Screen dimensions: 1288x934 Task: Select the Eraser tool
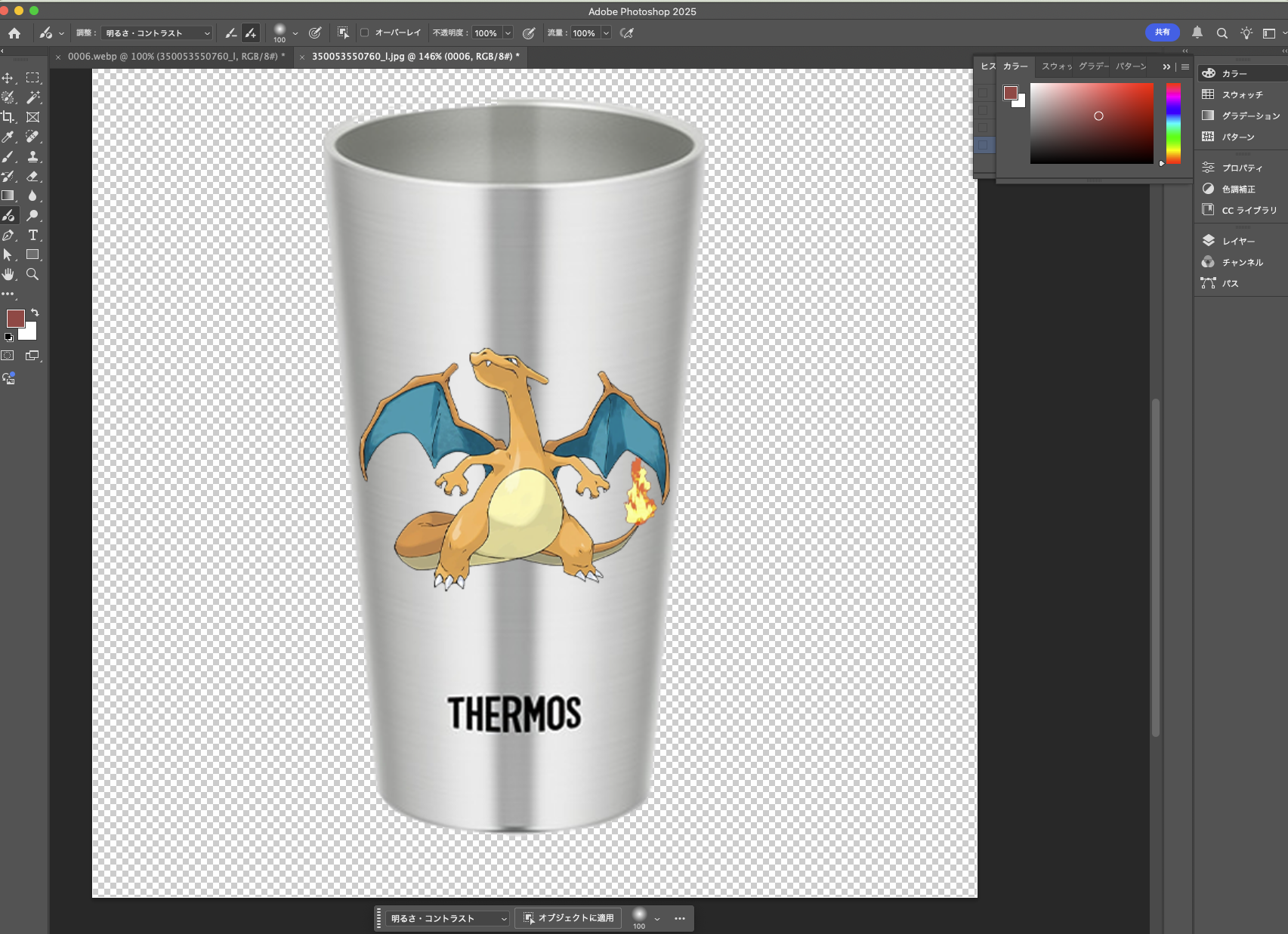pos(32,176)
